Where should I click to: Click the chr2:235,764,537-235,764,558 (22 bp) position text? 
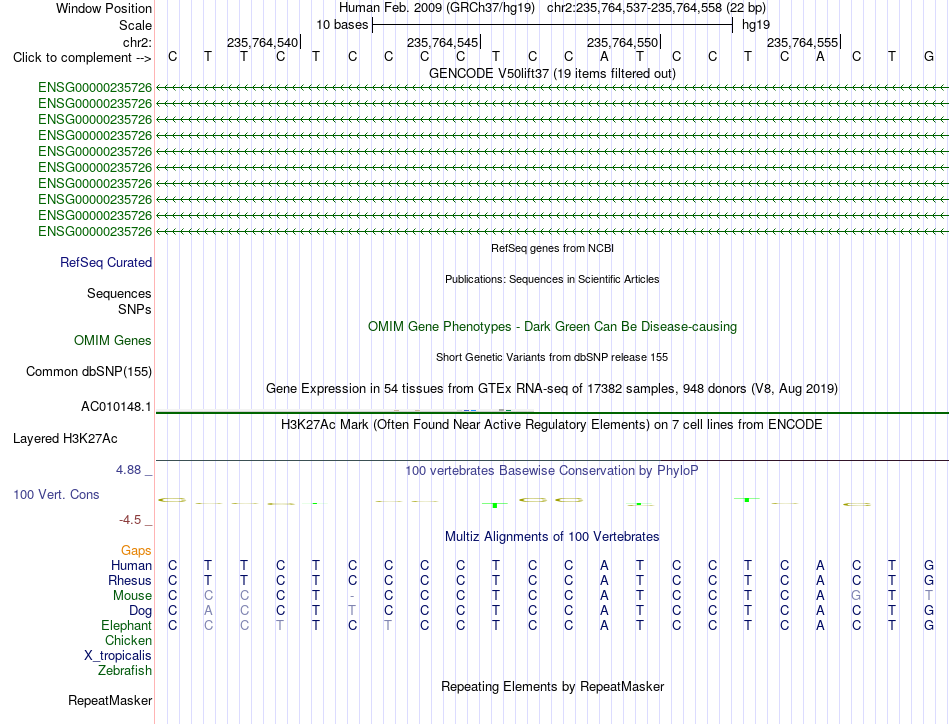[656, 8]
